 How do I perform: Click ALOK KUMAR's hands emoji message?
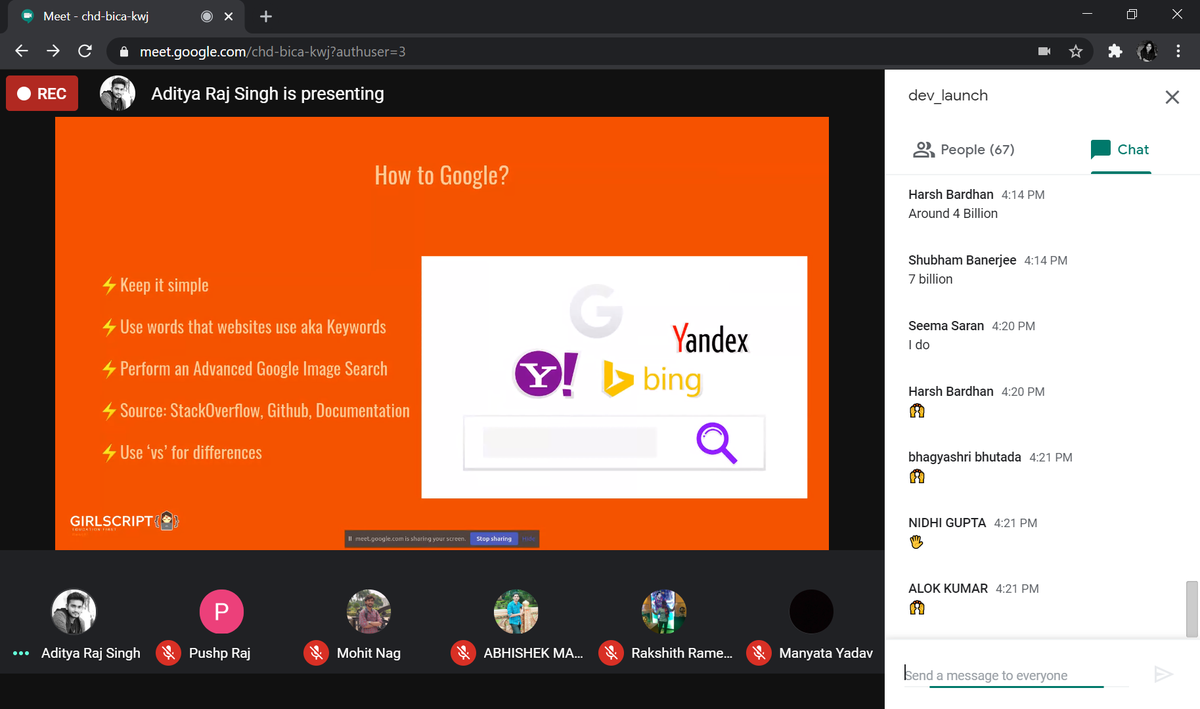pos(916,608)
